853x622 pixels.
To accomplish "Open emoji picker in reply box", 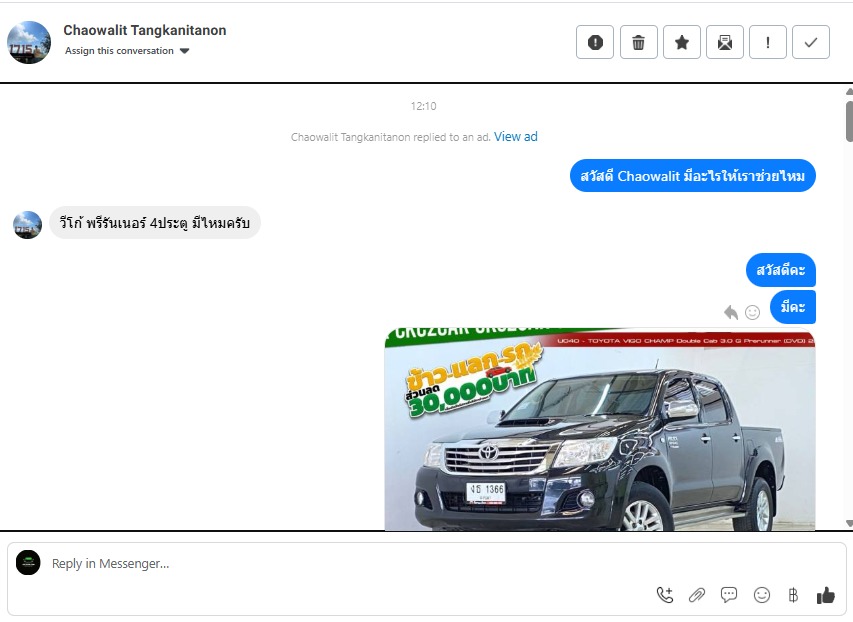I will pyautogui.click(x=762, y=595).
